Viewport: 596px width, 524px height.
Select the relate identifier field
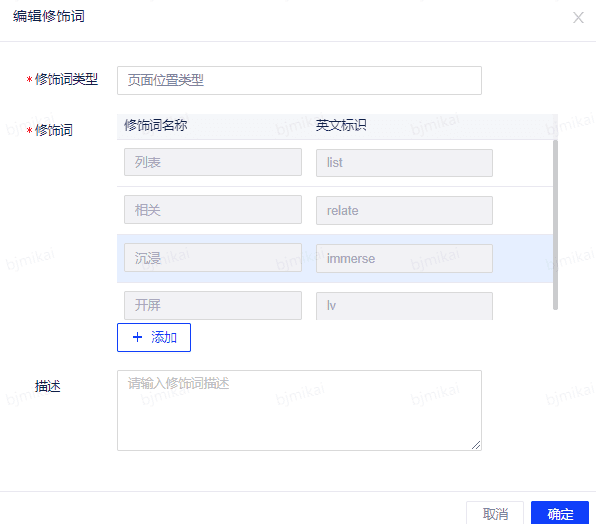(x=404, y=211)
